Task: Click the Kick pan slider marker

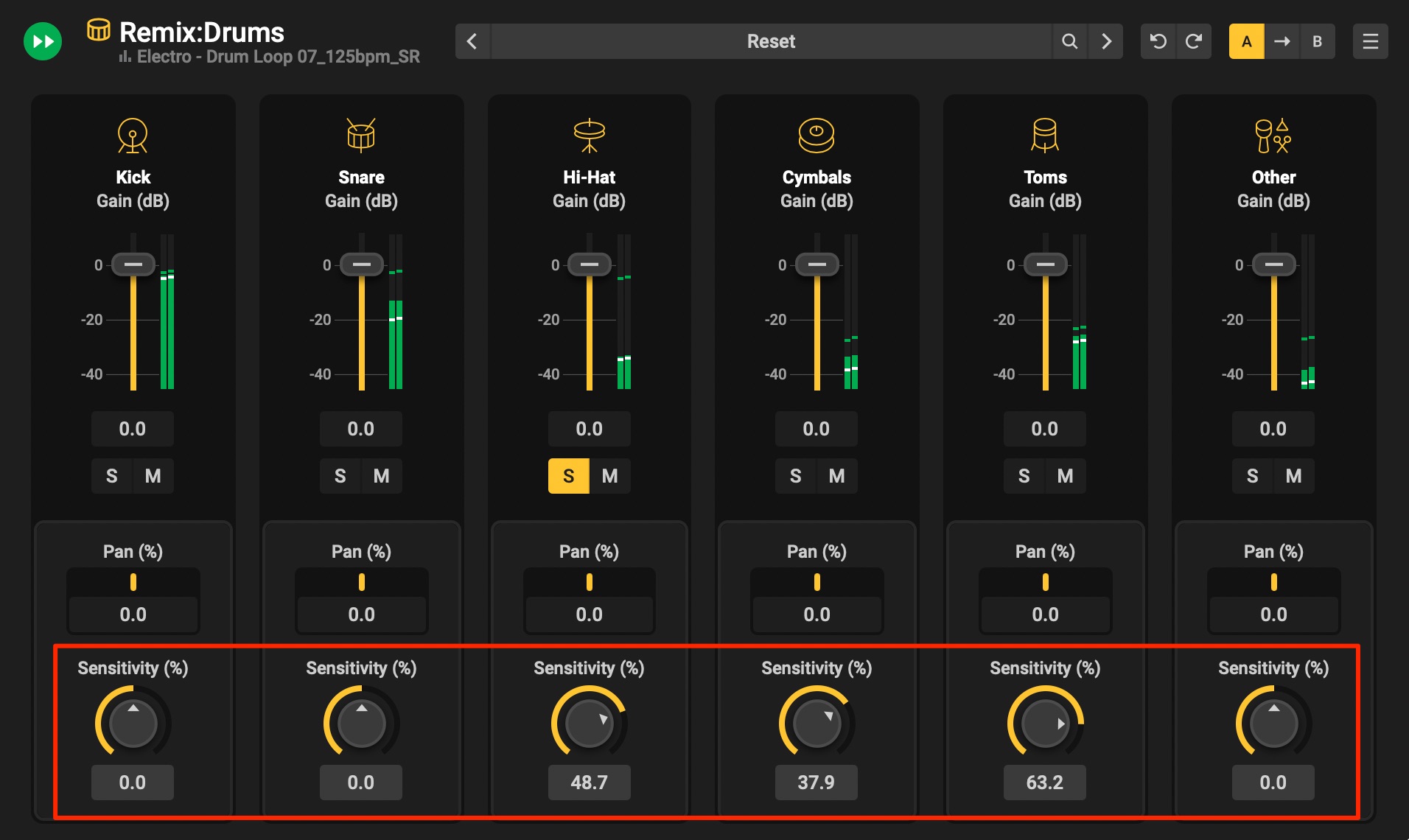Action: click(133, 582)
